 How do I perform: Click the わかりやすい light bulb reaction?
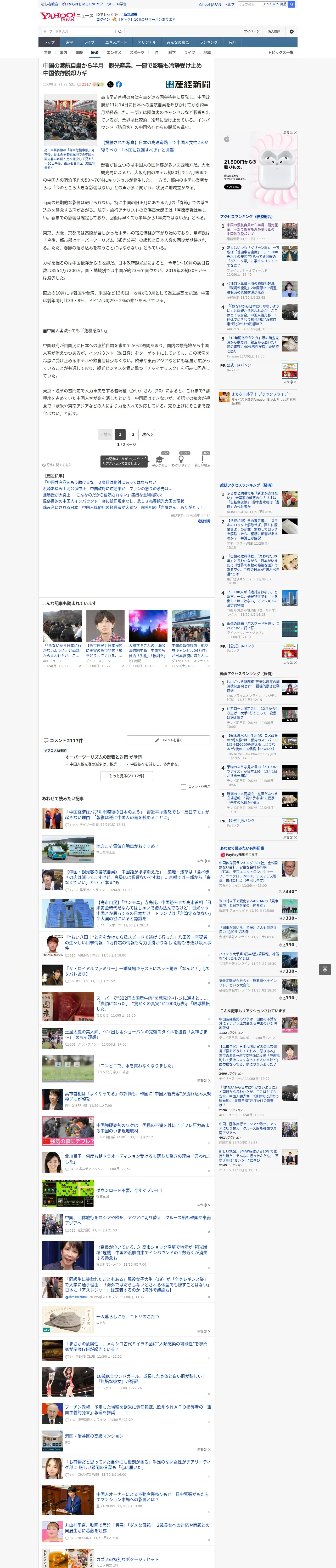[181, 460]
